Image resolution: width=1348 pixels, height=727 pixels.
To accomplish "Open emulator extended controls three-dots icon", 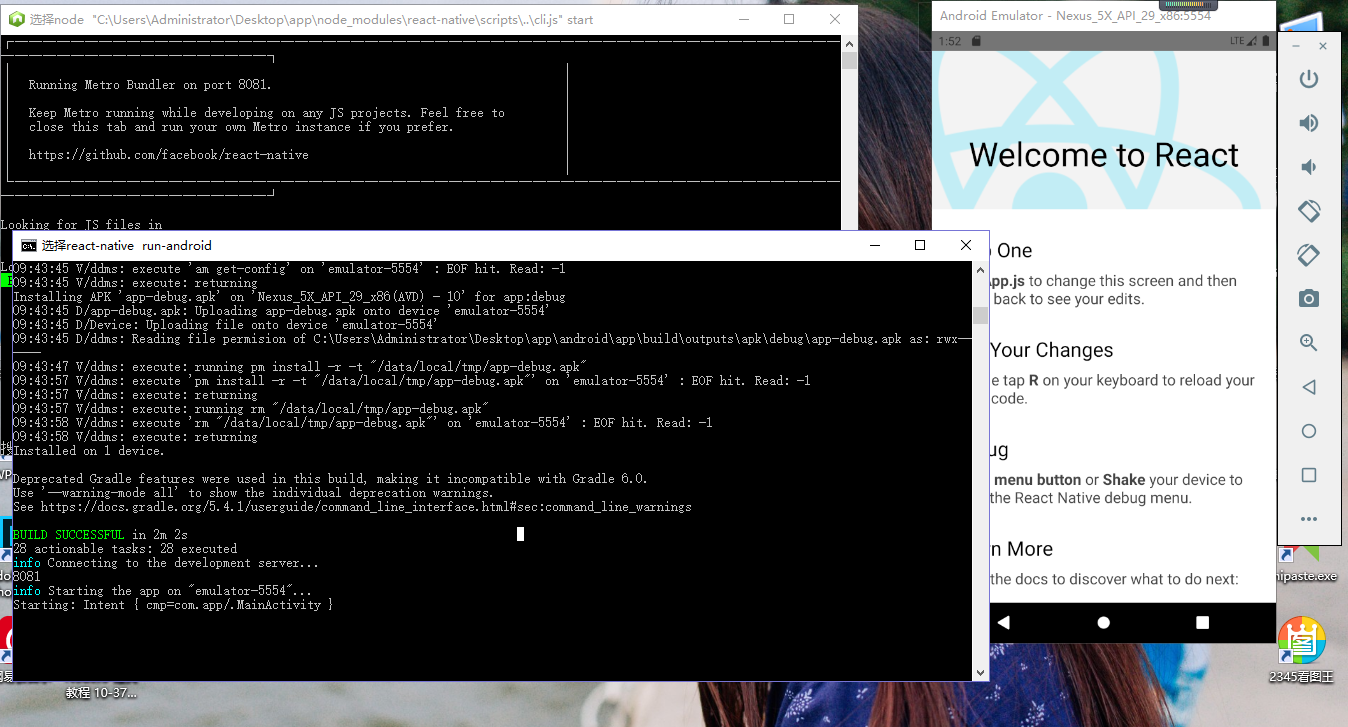I will [1308, 519].
